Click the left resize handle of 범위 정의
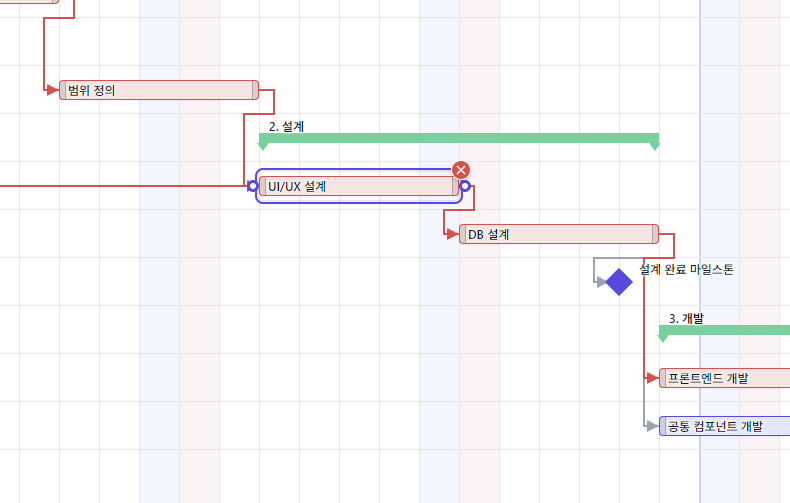This screenshot has width=790, height=503. 63,90
